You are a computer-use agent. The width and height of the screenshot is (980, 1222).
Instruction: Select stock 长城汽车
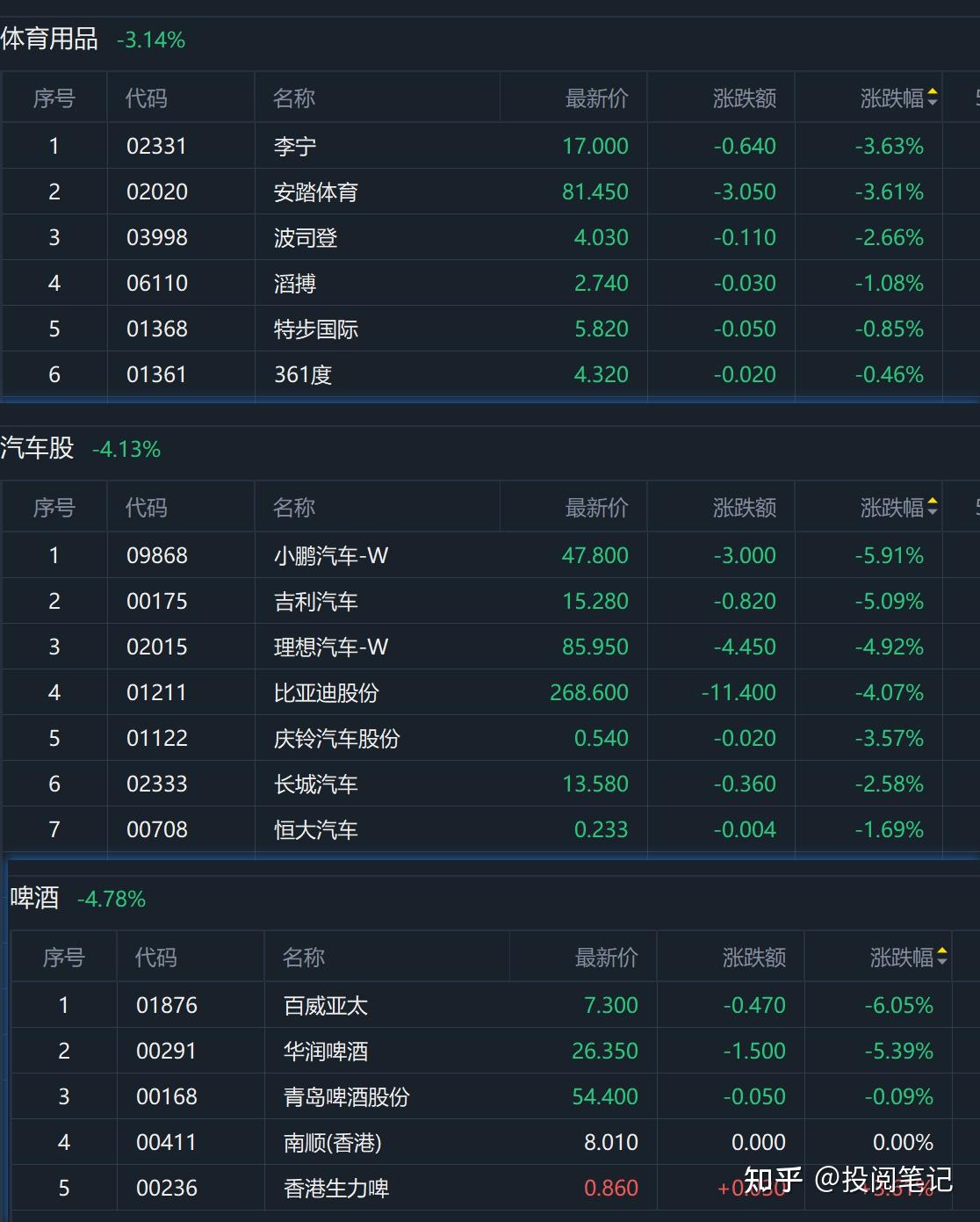point(315,784)
